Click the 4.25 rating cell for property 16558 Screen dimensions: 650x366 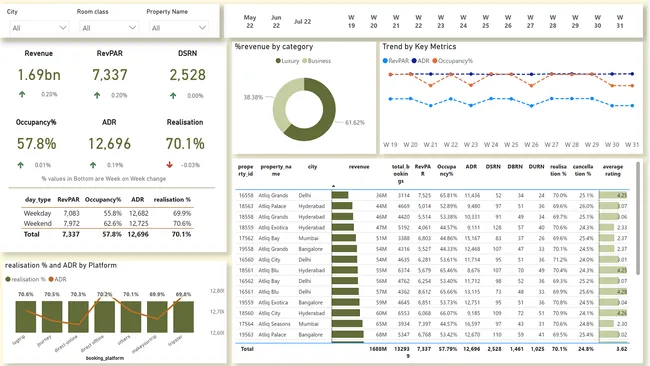tap(613, 195)
